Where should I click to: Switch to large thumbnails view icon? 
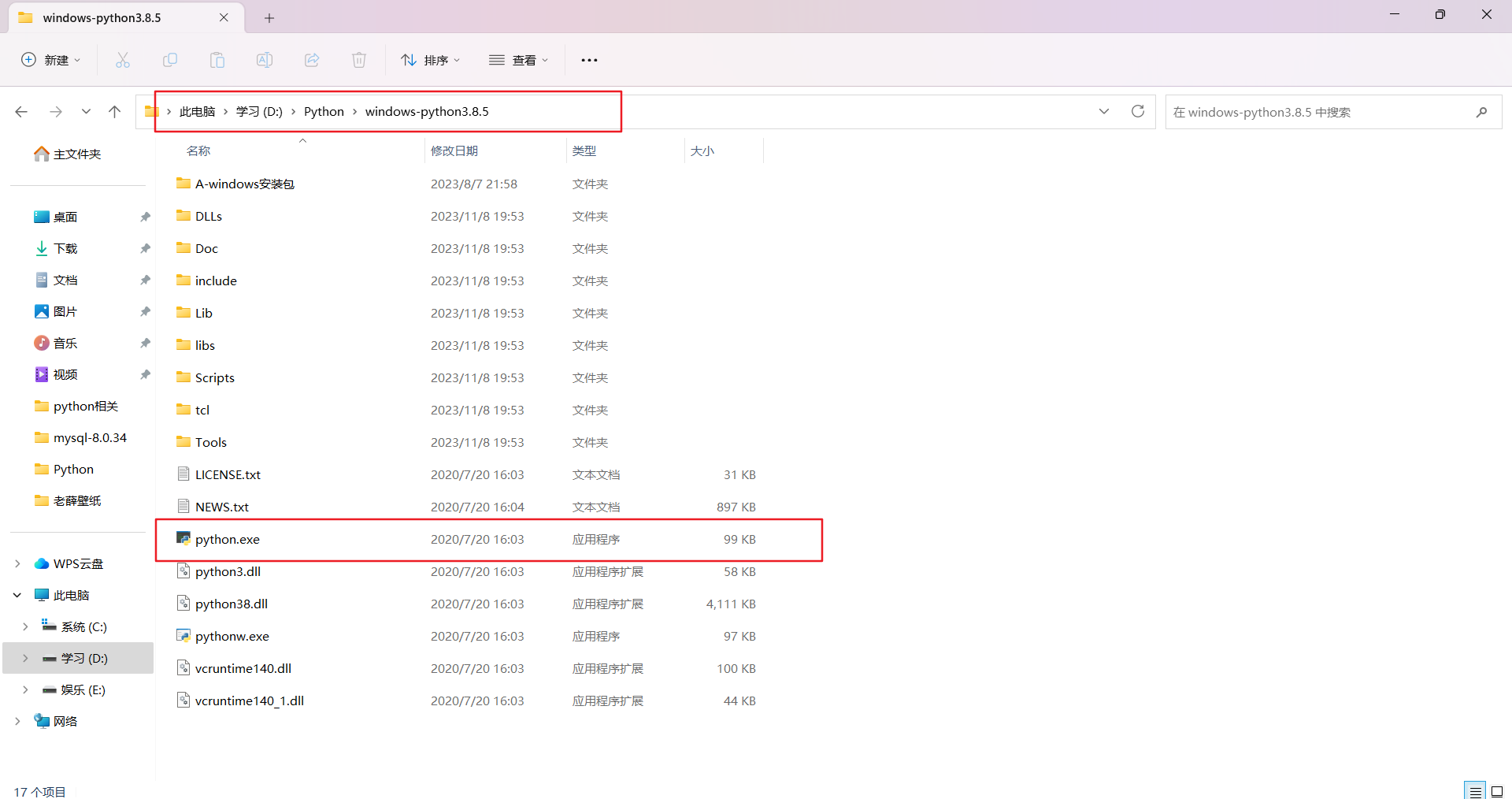(x=1497, y=791)
